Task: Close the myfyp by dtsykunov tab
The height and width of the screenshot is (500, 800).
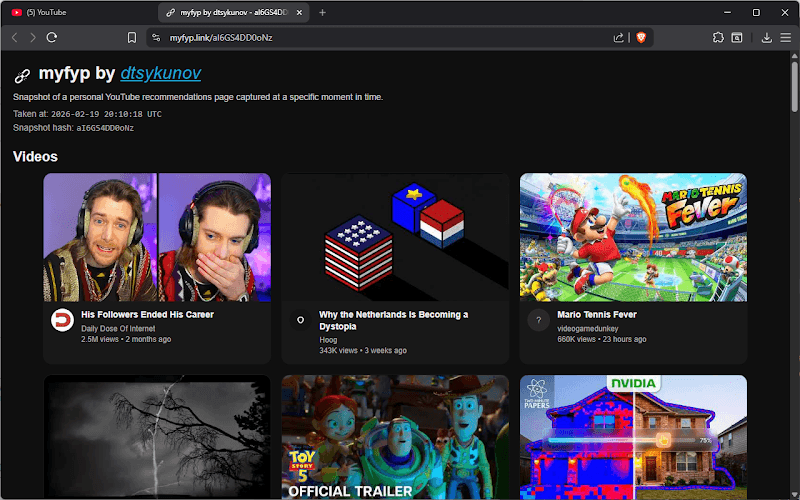Action: (x=299, y=12)
